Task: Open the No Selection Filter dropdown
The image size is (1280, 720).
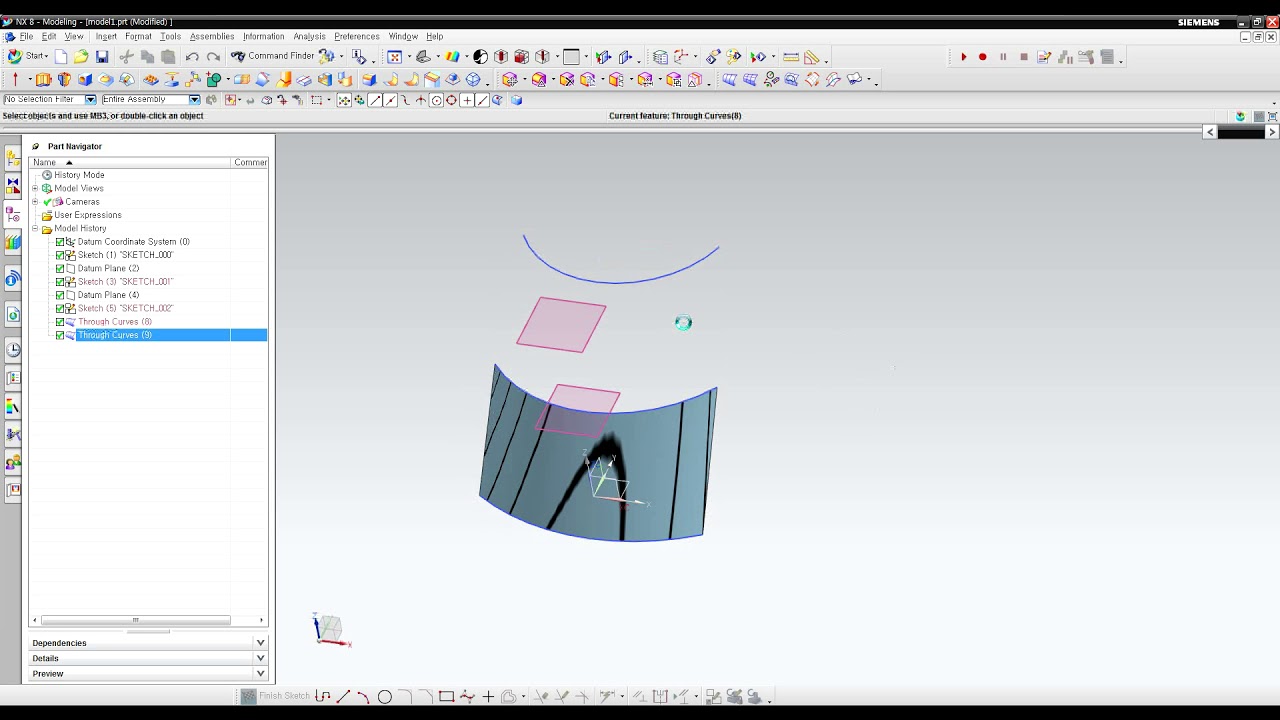Action: (90, 99)
